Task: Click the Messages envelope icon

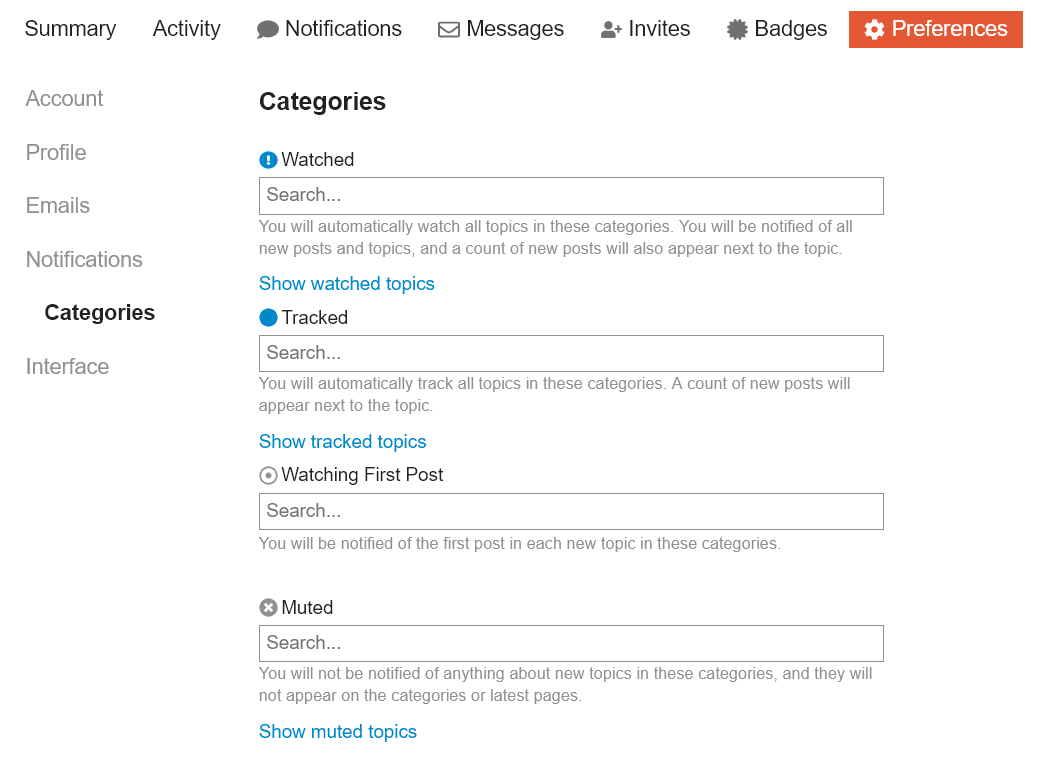Action: 449,29
